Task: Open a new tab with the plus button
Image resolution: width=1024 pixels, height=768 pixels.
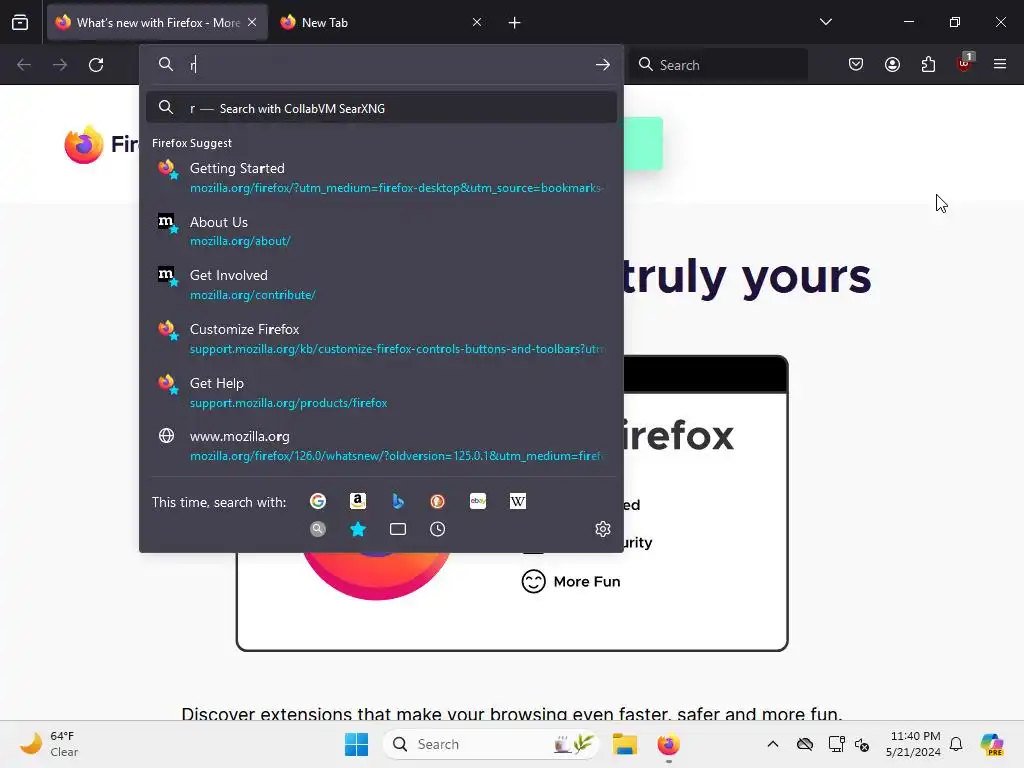Action: 515,23
